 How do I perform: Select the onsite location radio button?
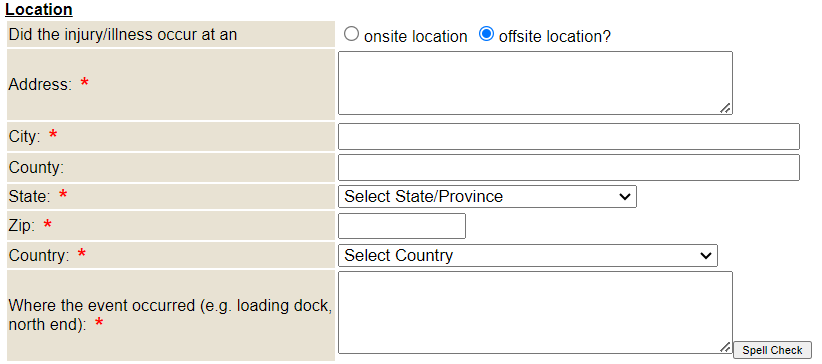coord(351,35)
